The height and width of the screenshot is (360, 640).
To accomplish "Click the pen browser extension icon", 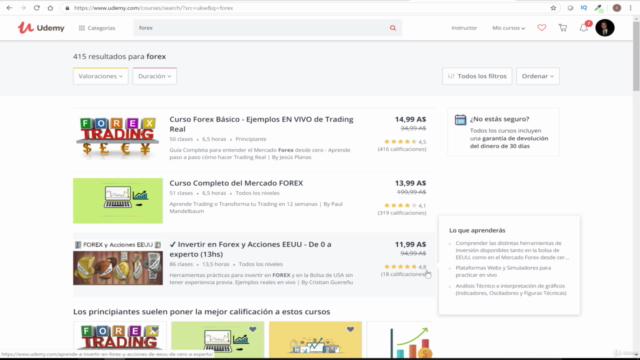I will tap(598, 8).
